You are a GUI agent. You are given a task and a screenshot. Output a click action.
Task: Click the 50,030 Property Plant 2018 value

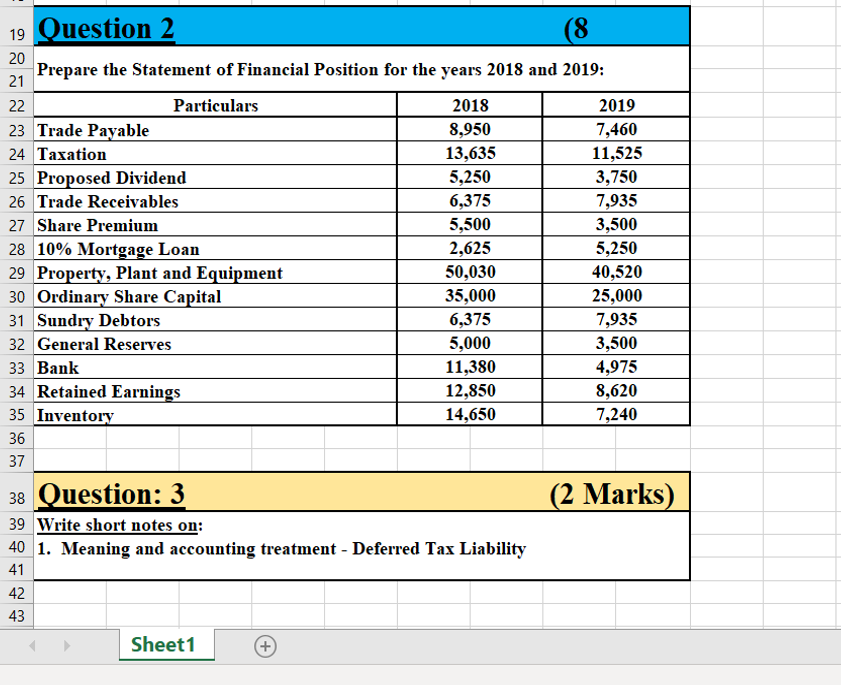(470, 272)
